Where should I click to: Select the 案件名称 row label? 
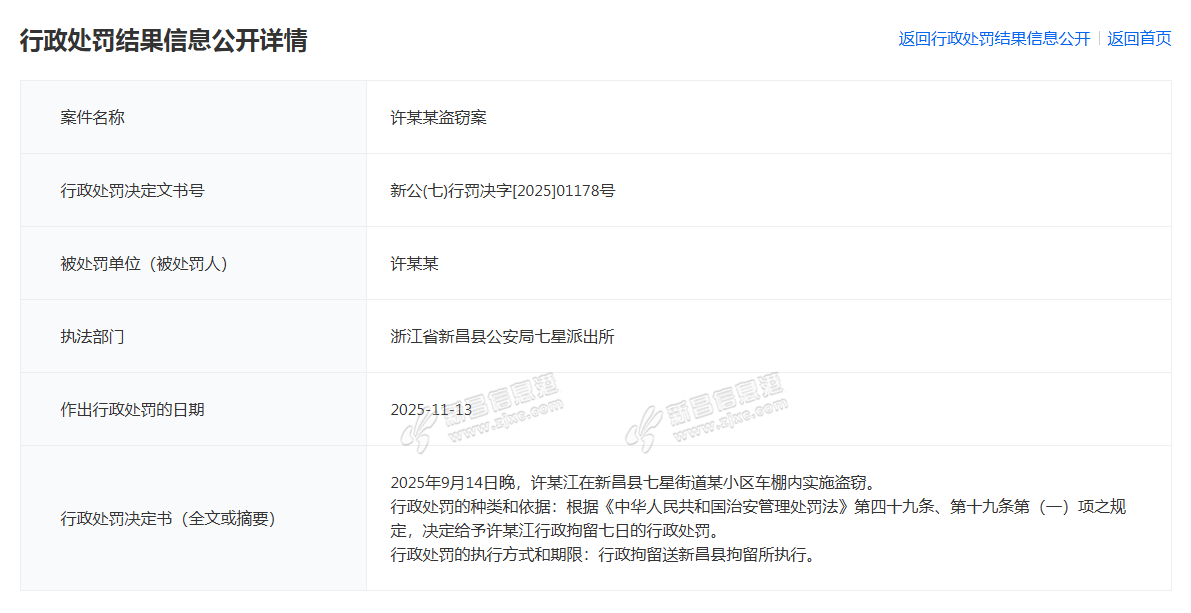coord(93,117)
